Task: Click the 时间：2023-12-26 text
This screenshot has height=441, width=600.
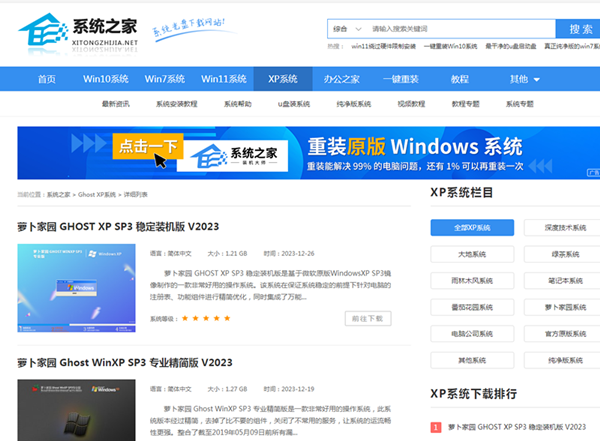Action: point(289,253)
